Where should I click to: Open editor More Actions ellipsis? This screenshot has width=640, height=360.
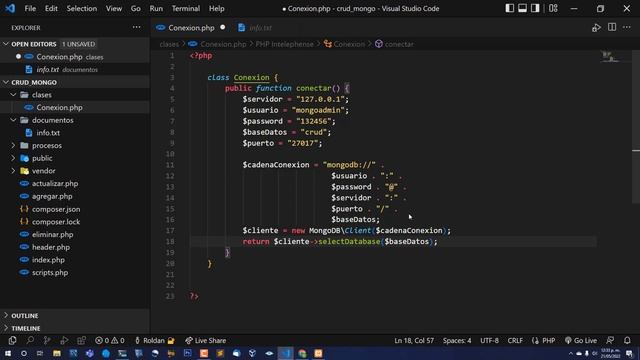click(627, 27)
